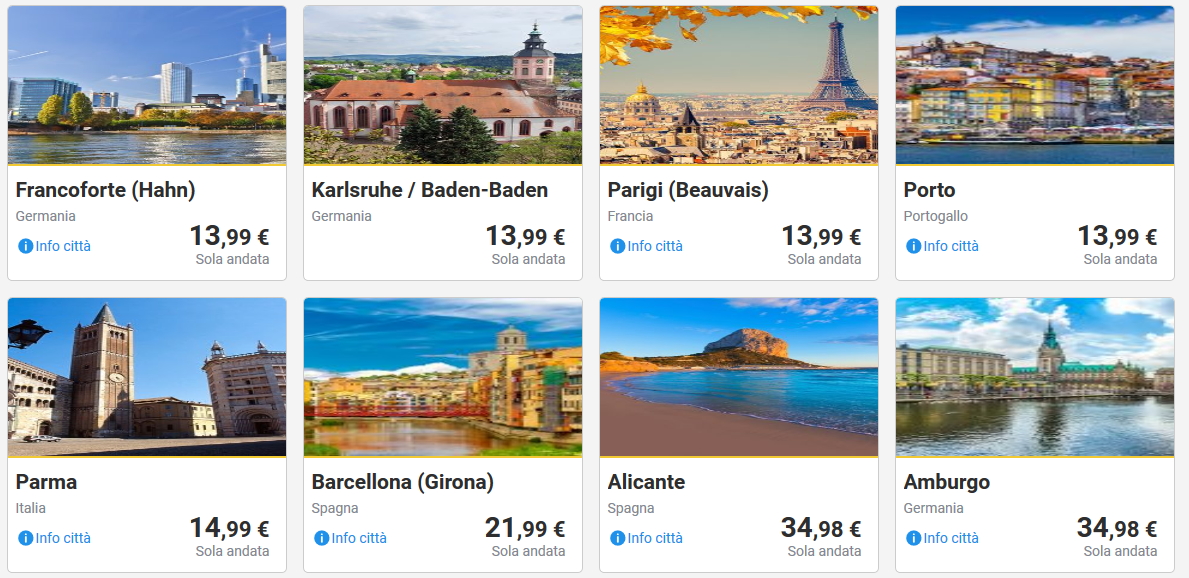Open Info città link for Alicante
Image resolution: width=1189 pixels, height=578 pixels.
(x=655, y=538)
